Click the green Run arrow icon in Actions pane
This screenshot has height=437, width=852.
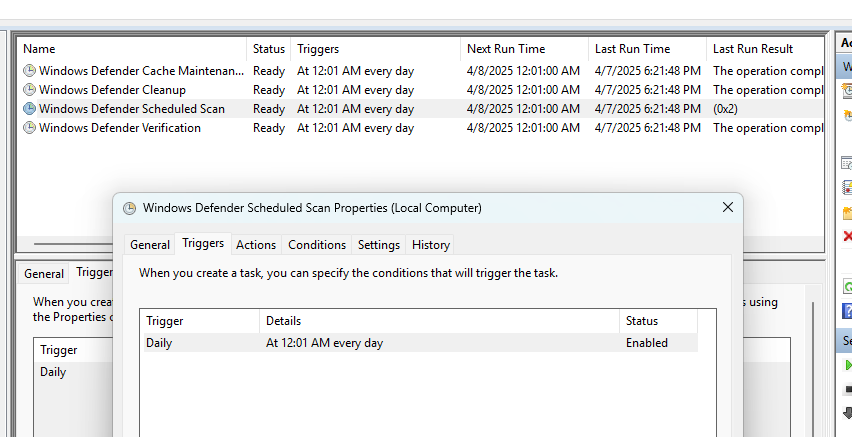(848, 366)
